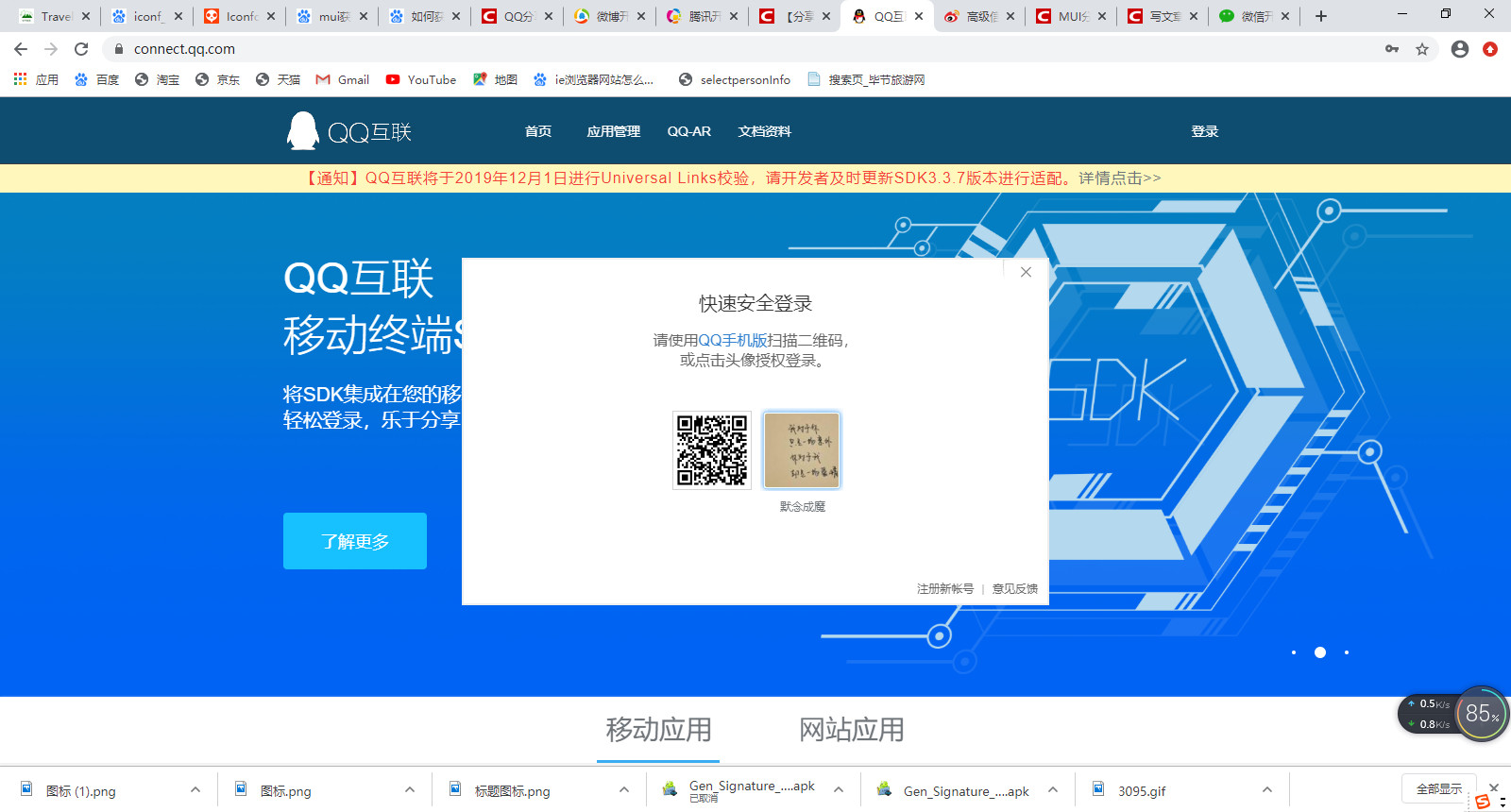Open 应用管理 in the navigation bar
This screenshot has height=812, width=1511.
pos(614,131)
